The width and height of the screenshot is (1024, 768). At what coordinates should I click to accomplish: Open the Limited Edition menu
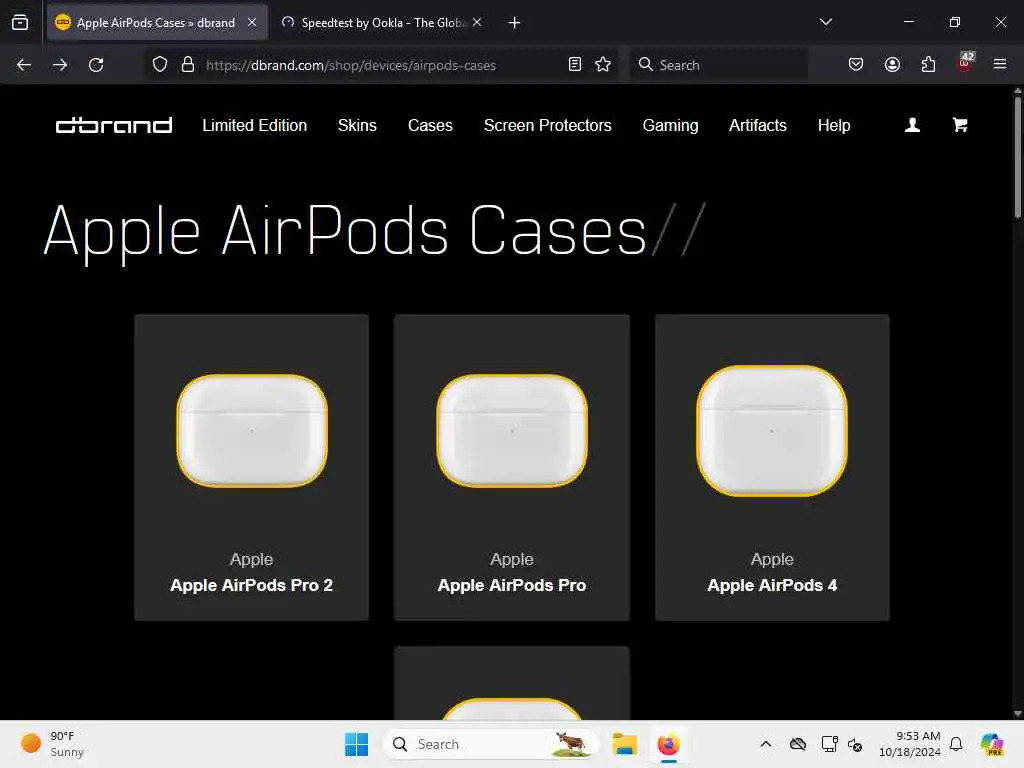point(255,125)
